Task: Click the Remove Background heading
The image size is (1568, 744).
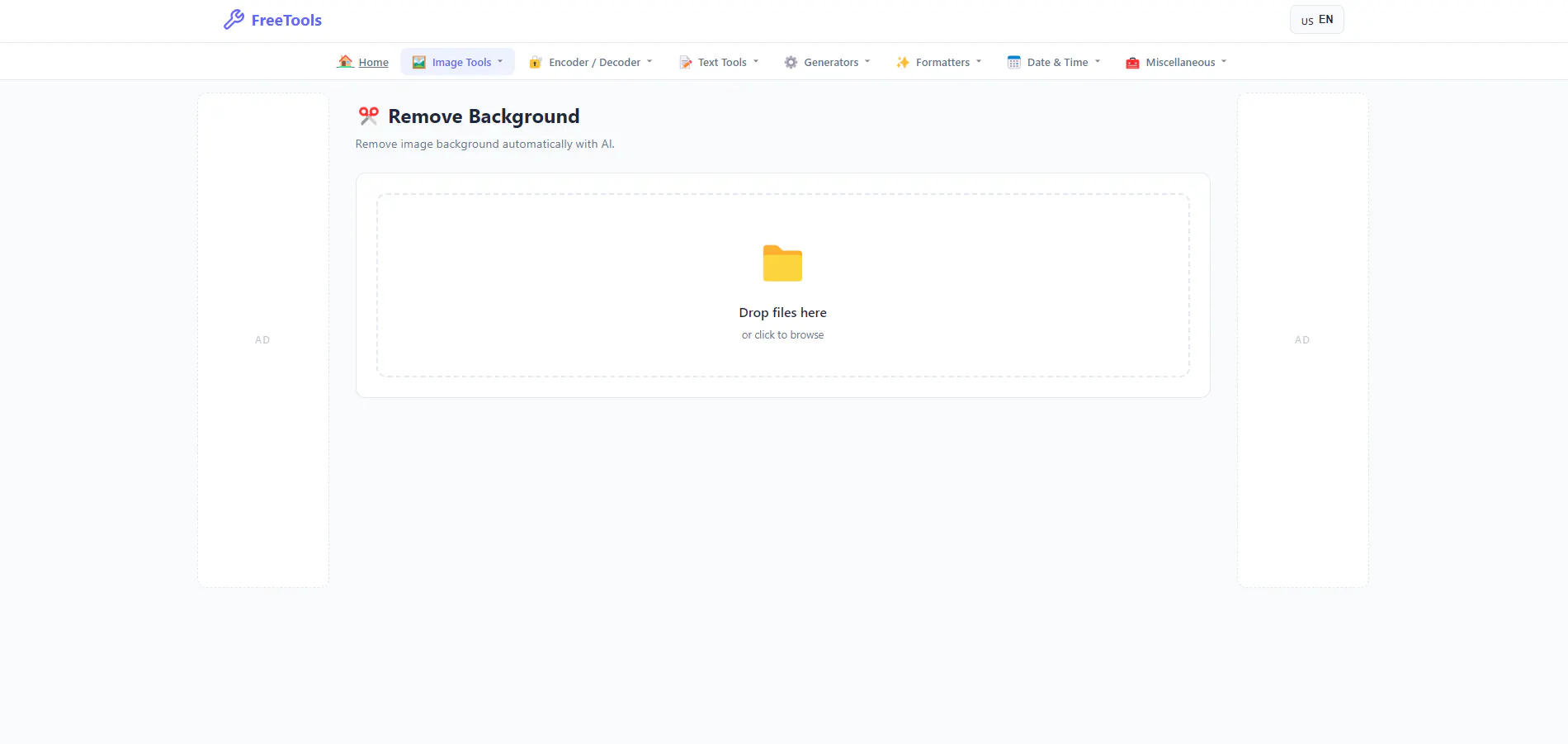Action: [484, 116]
